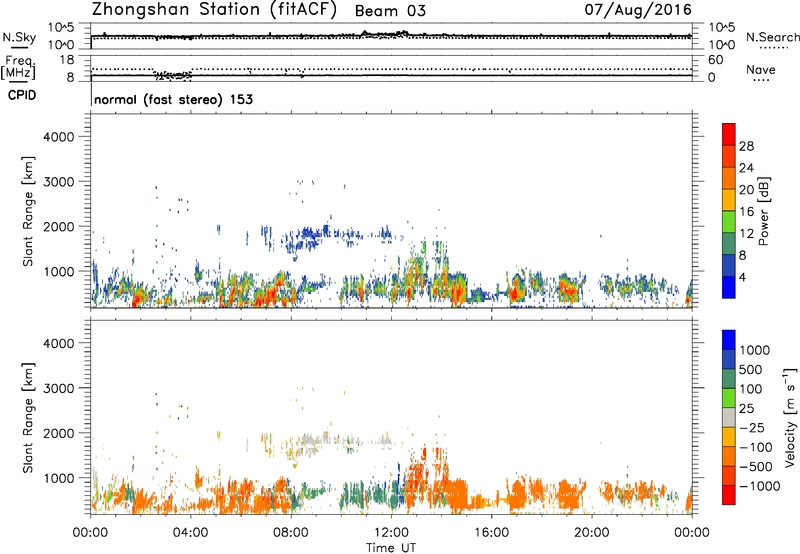Viewport: 800px width, 554px height.
Task: Select the light green 12–16 dB Power segment
Action: 729,222
